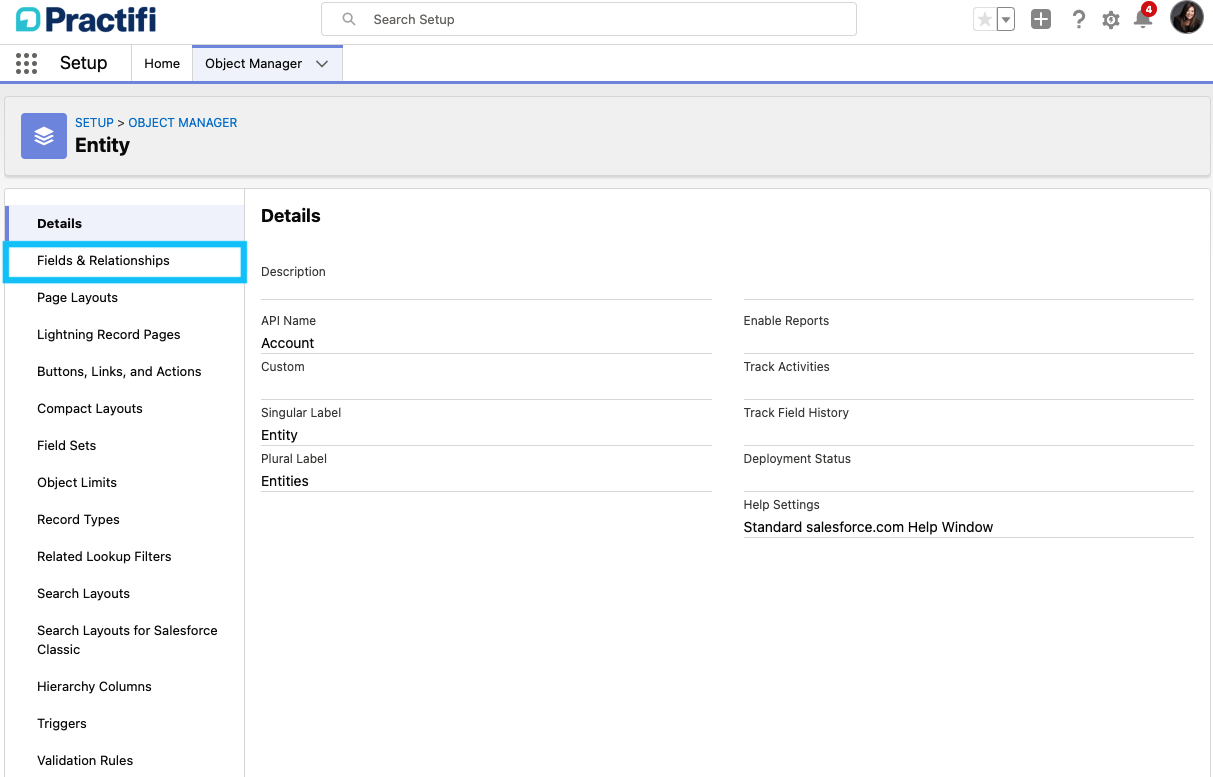
Task: Click the SETUP breadcrumb link
Action: pos(94,122)
